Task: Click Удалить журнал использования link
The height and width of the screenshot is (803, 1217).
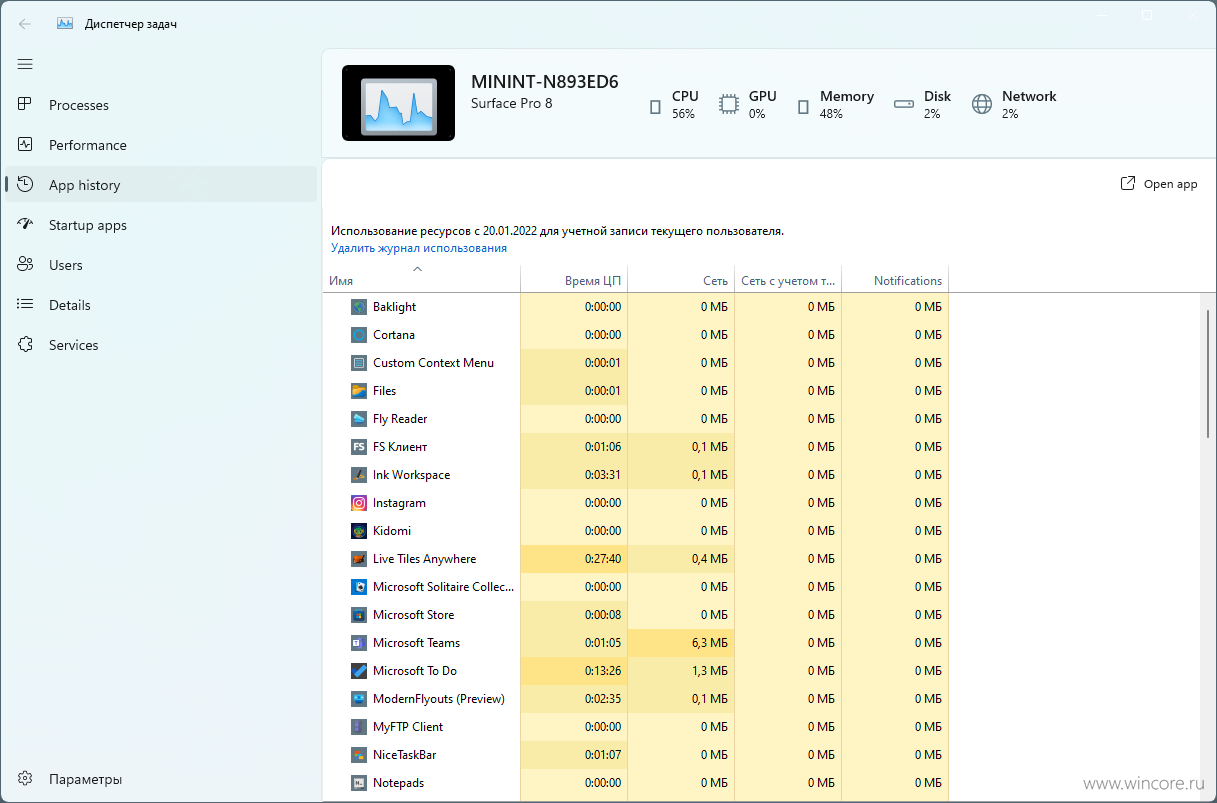Action: coord(419,248)
